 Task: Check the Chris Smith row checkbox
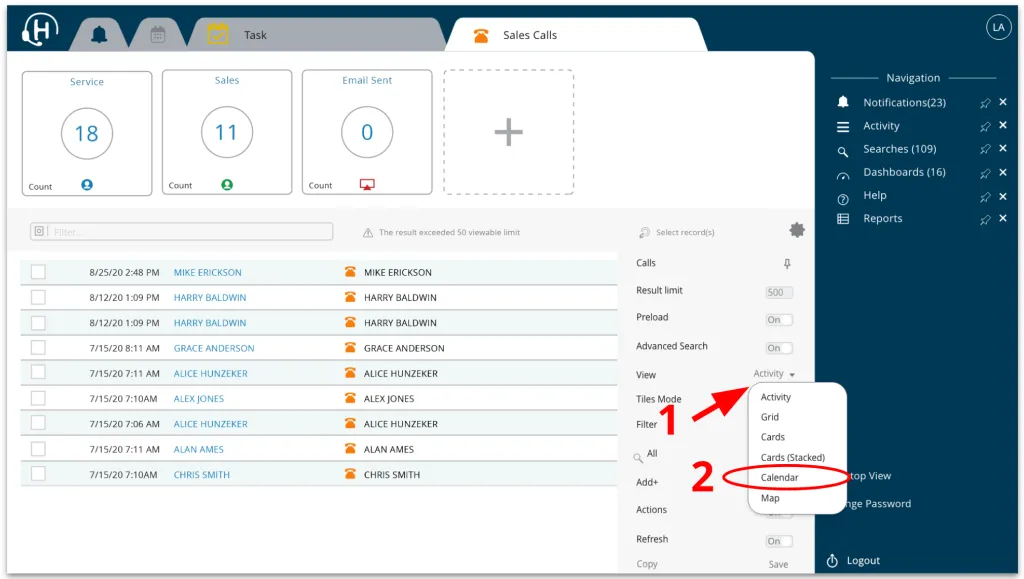(39, 473)
